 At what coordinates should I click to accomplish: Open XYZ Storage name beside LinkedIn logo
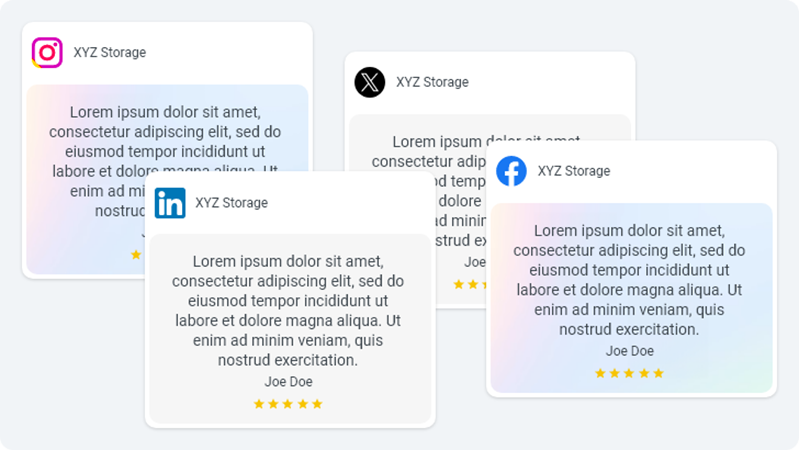(x=232, y=203)
